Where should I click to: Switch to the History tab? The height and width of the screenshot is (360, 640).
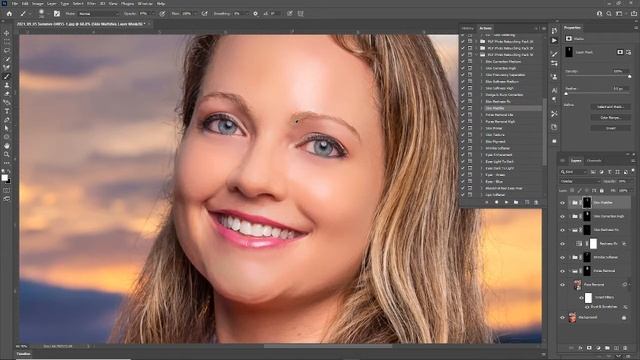coord(468,28)
